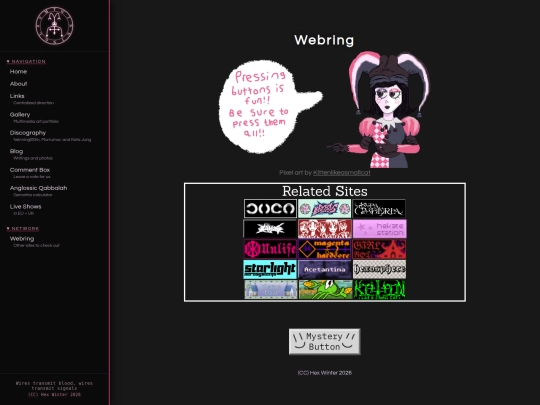The width and height of the screenshot is (540, 405).
Task: Open the white gothic-script badge on black
Action: click(379, 208)
